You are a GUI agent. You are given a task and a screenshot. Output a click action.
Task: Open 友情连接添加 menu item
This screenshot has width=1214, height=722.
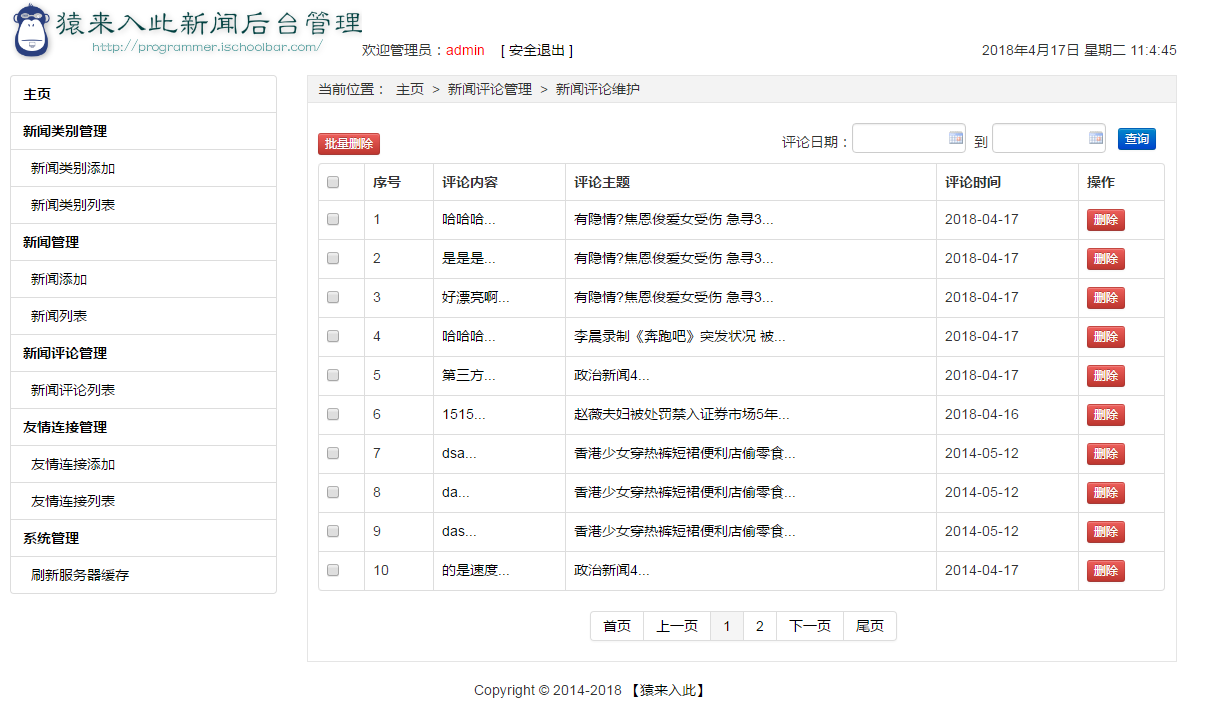[143, 464]
